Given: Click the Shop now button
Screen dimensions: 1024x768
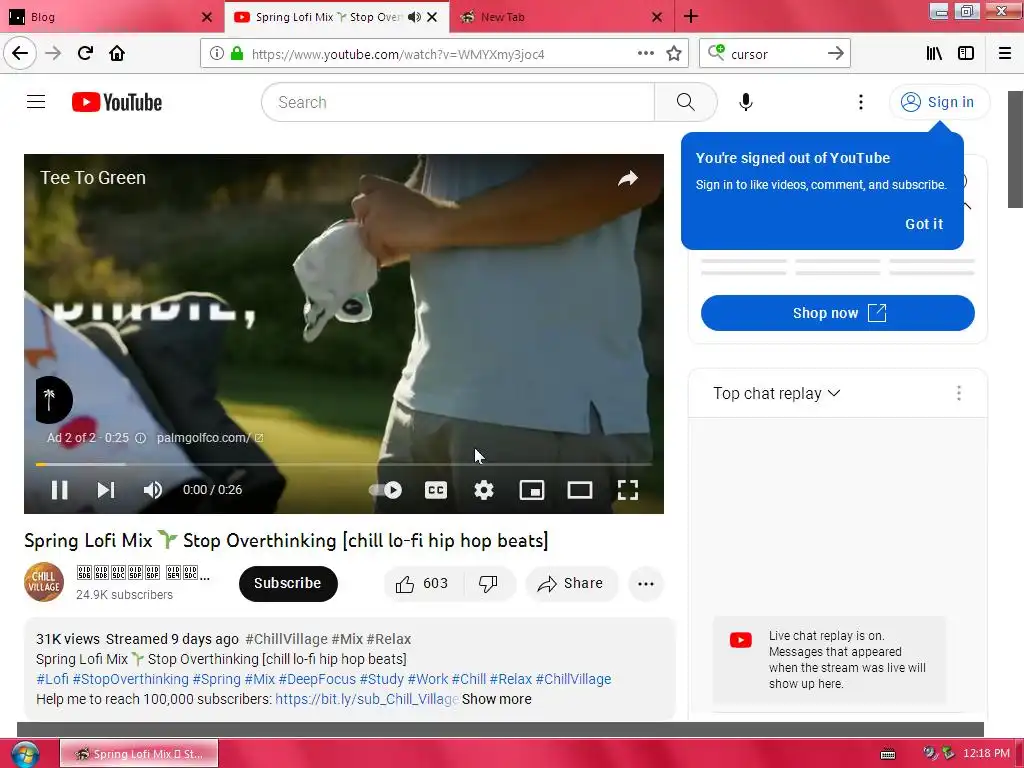Looking at the screenshot, I should 838,313.
